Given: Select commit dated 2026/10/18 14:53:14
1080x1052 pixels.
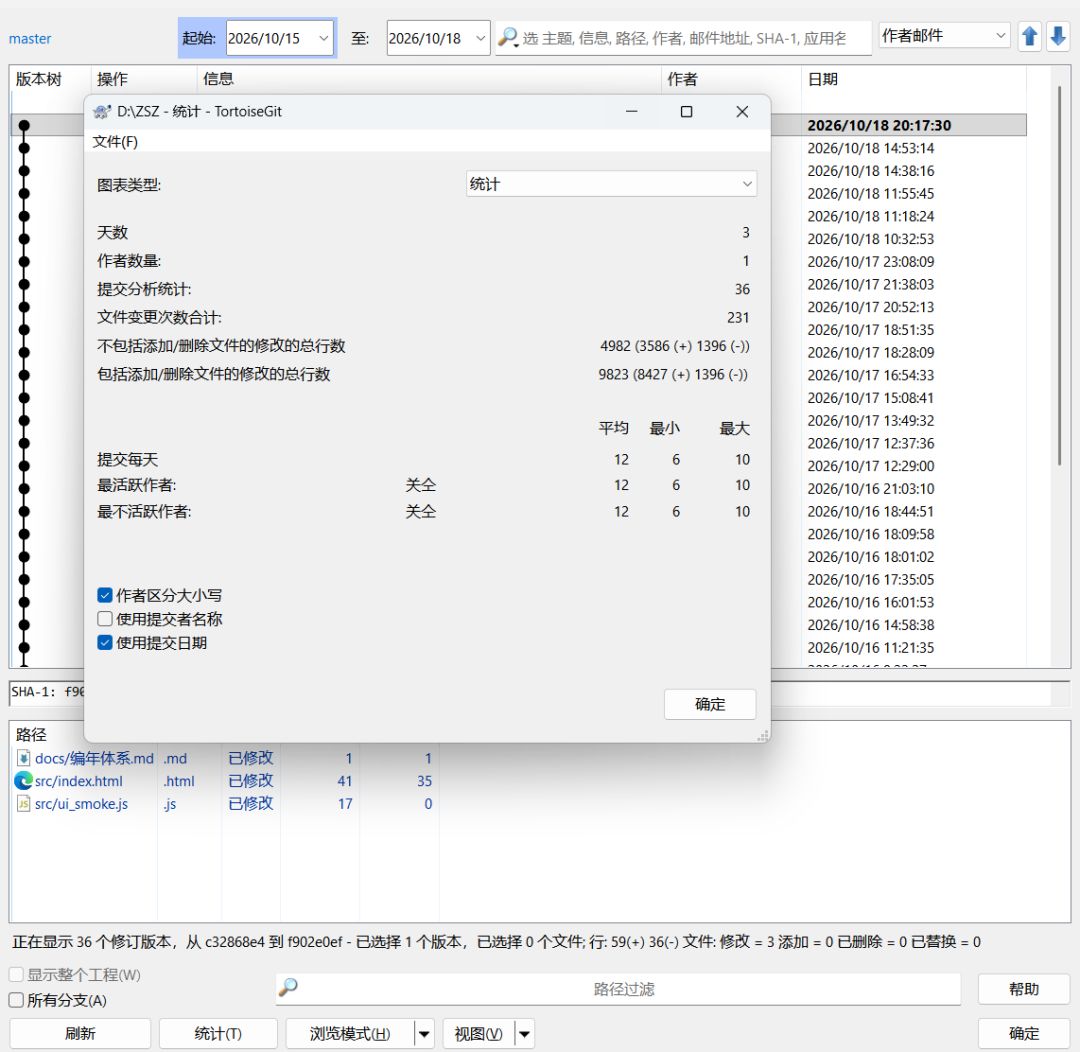Looking at the screenshot, I should [871, 148].
